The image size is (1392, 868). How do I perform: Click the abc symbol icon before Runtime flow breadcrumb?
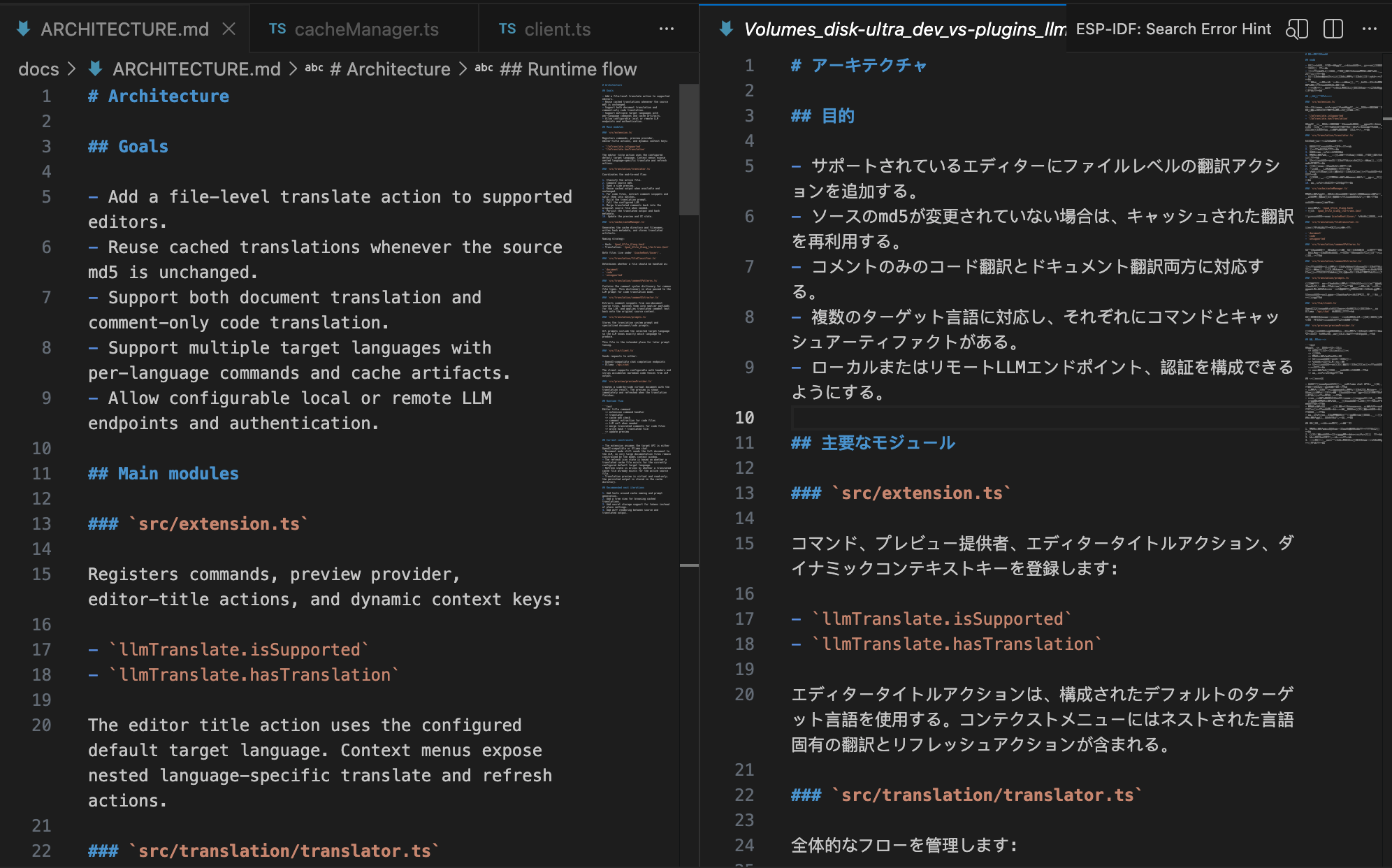tap(484, 68)
